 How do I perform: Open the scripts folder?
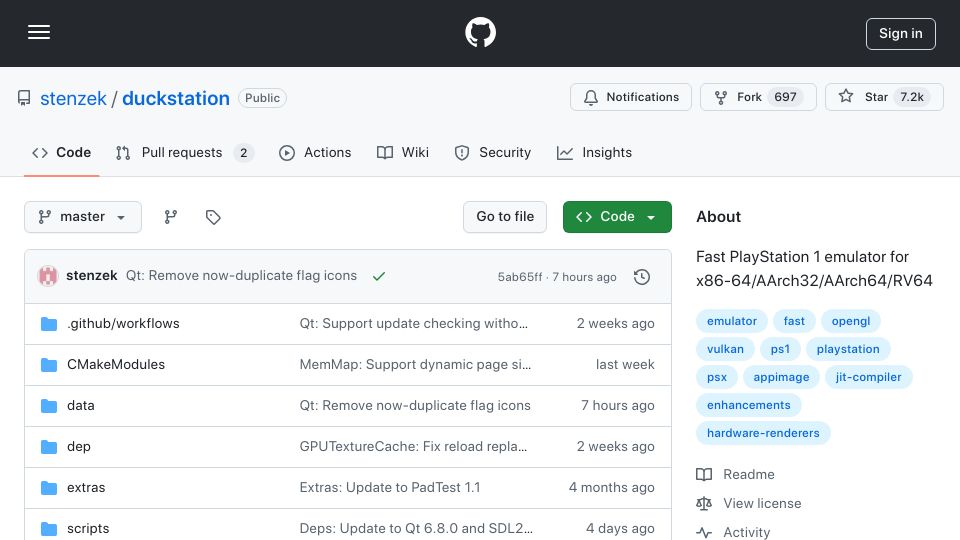click(x=88, y=528)
